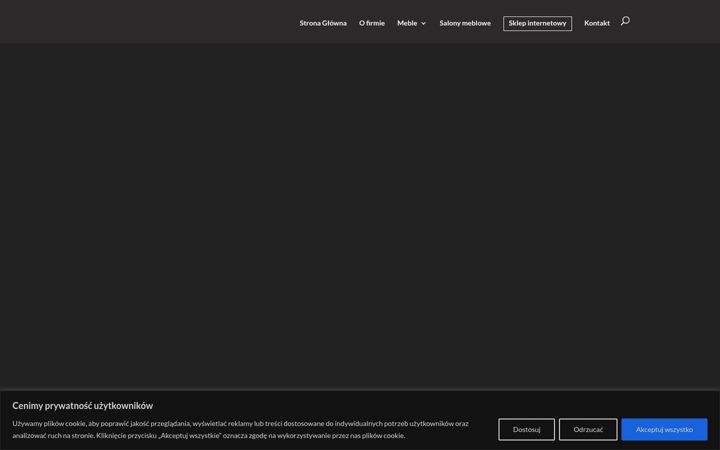Accept all cookies with Akceptuj wszystko

point(664,429)
